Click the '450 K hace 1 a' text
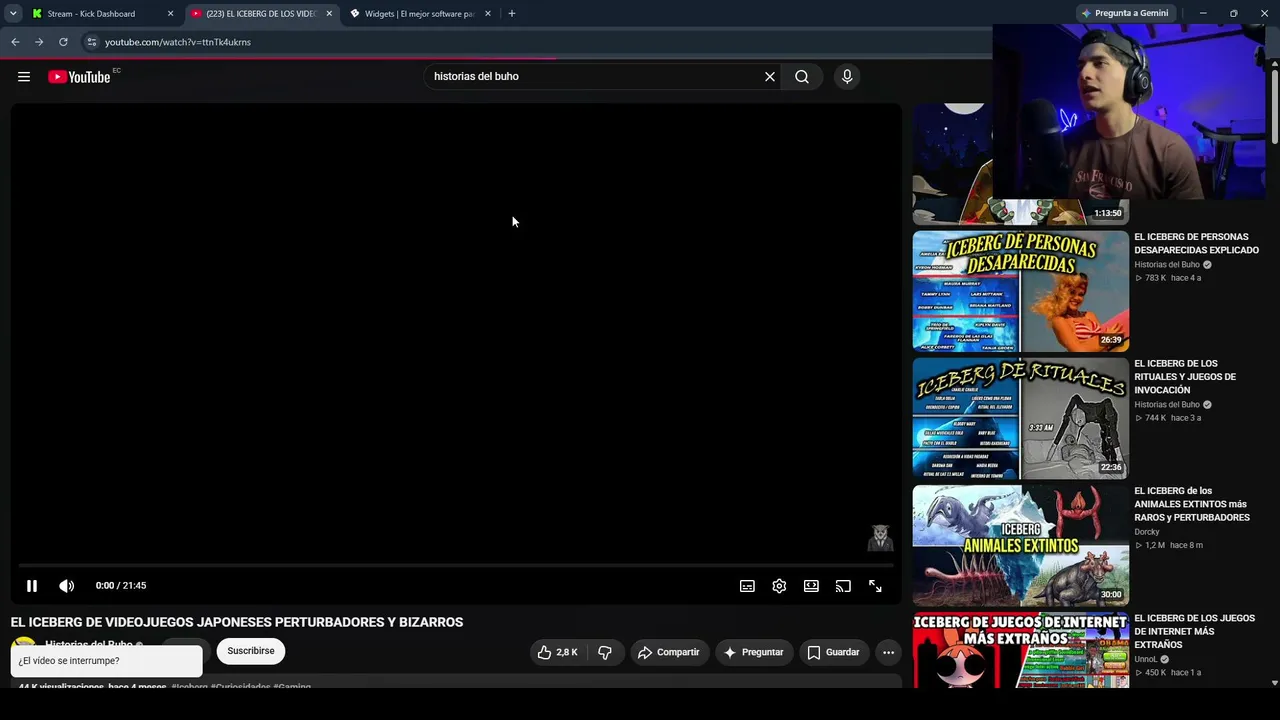Viewport: 1280px width, 720px height. coord(1168,673)
